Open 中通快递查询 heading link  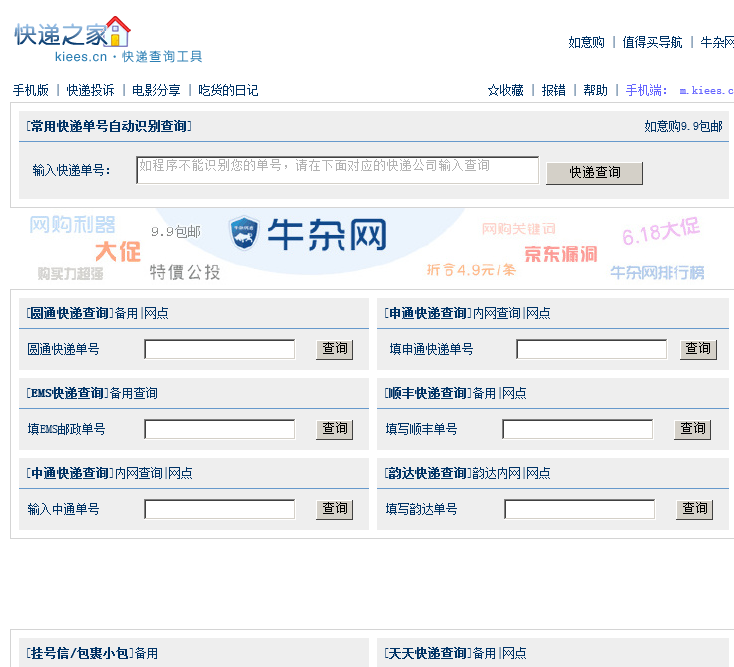point(69,473)
